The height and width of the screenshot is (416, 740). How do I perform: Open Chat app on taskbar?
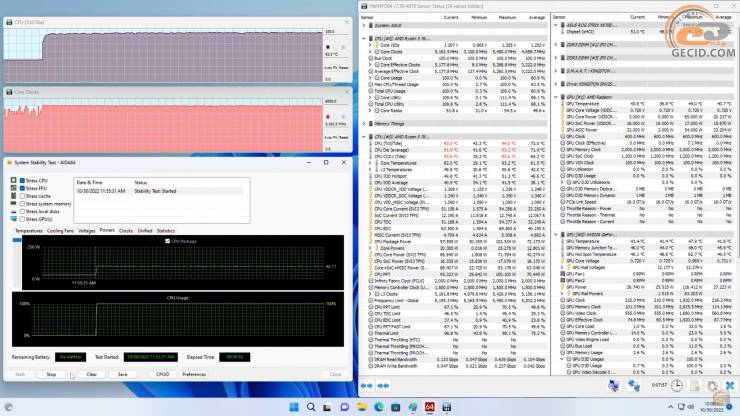coord(345,407)
